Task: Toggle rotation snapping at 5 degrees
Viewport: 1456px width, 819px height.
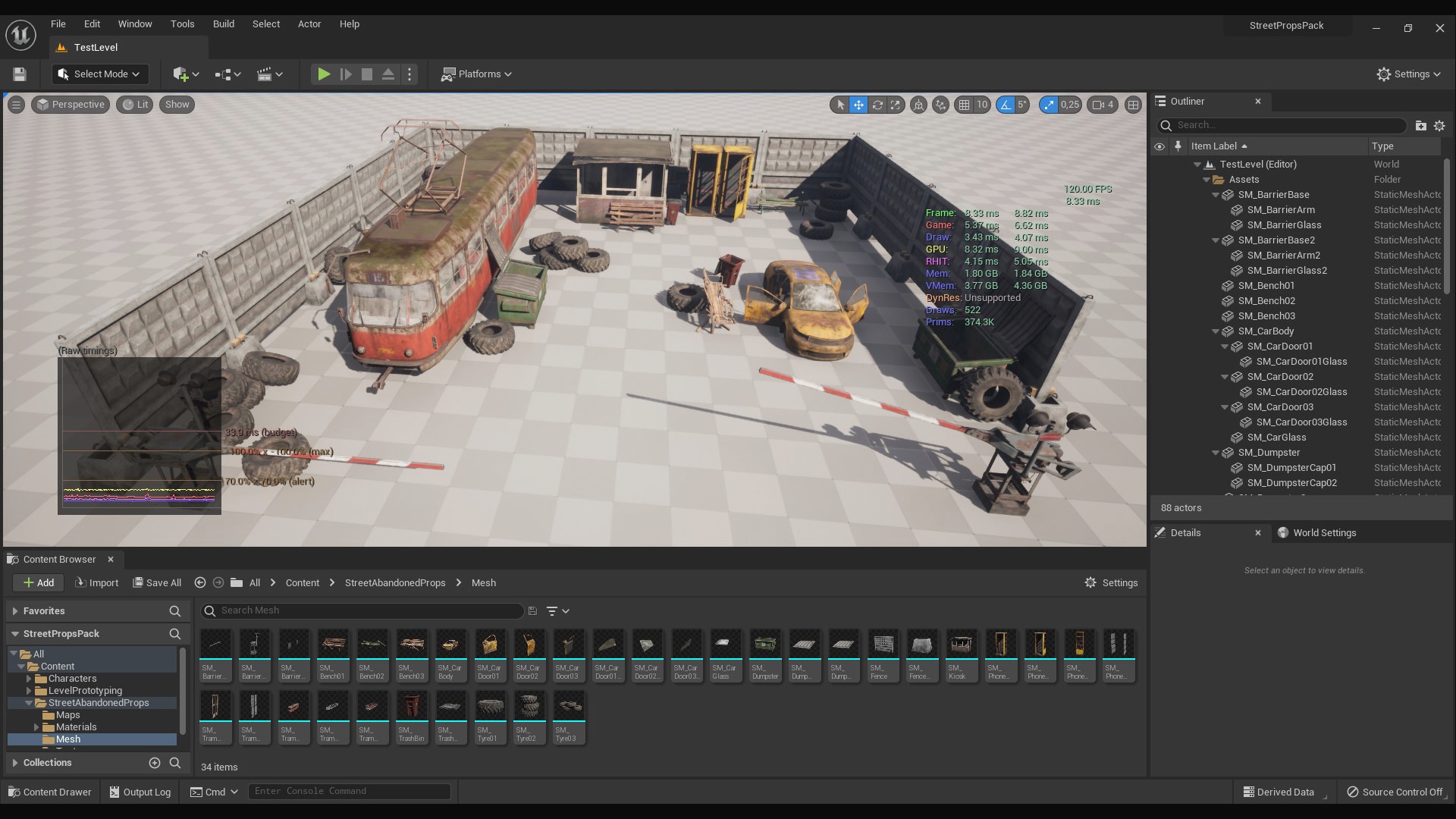Action: [x=1005, y=105]
